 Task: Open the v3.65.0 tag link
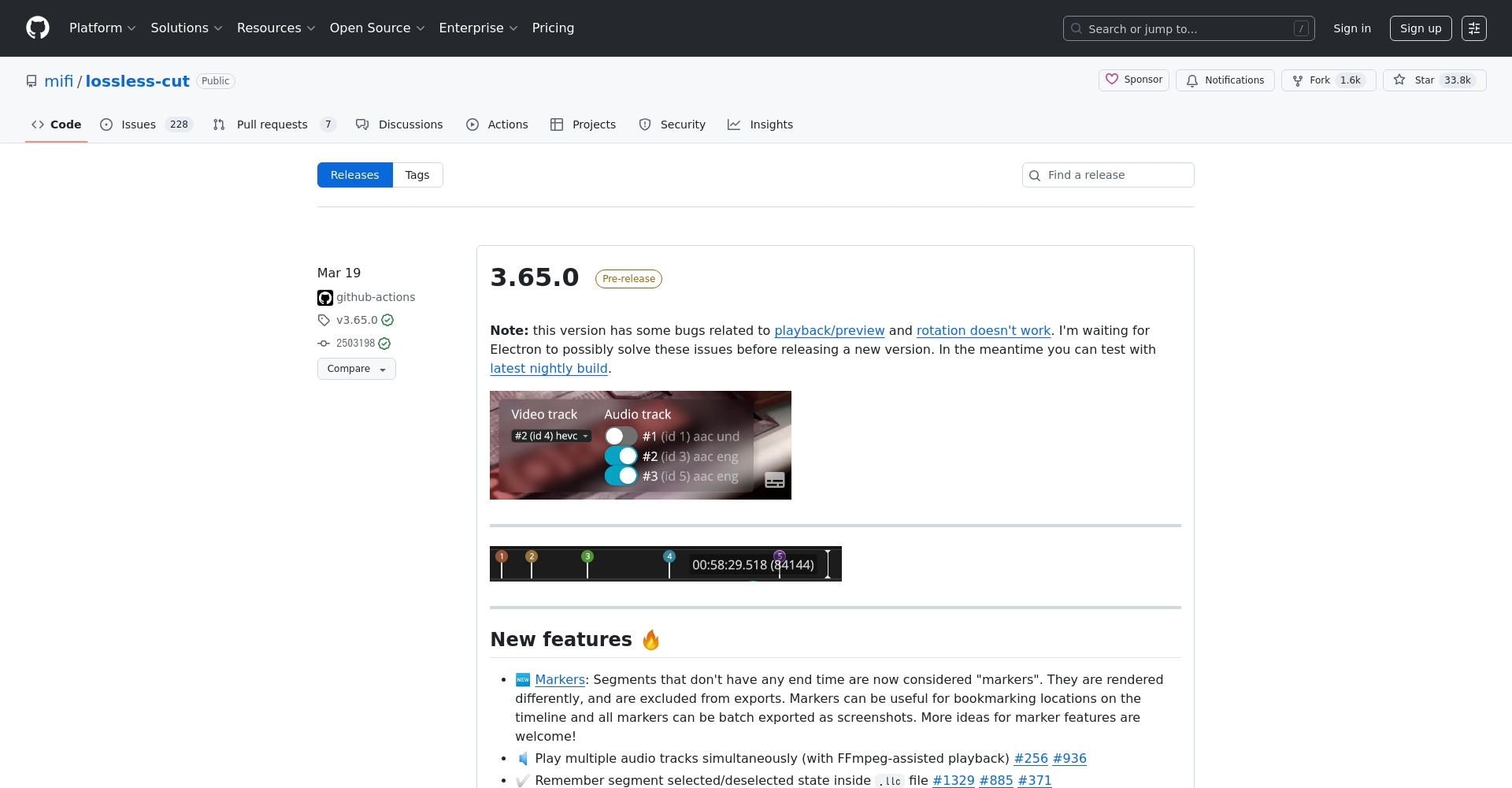(x=357, y=320)
